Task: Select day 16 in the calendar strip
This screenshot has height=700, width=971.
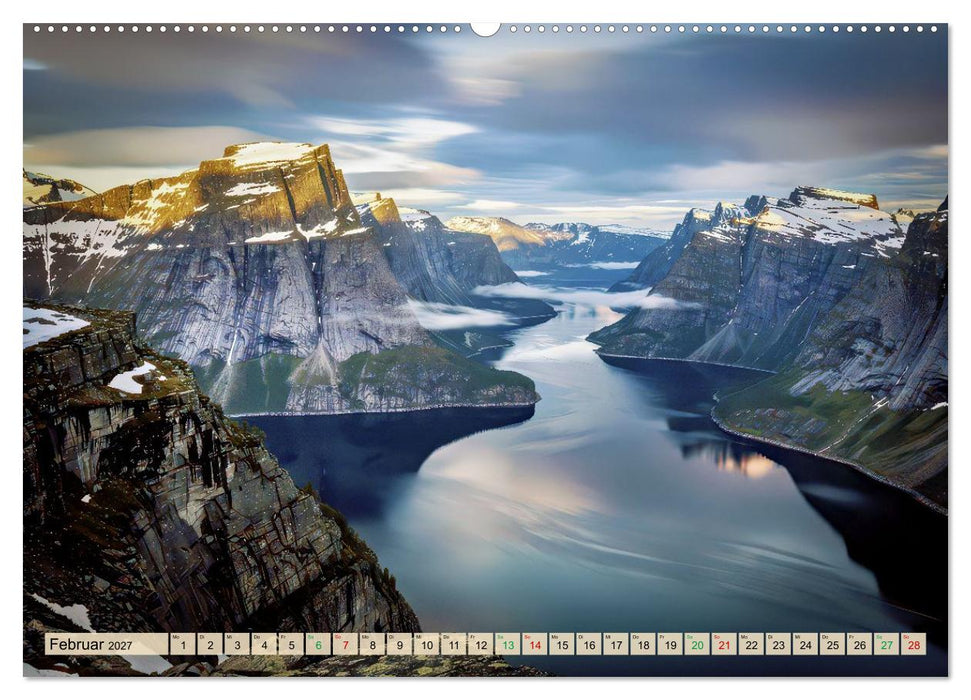Action: [x=589, y=644]
